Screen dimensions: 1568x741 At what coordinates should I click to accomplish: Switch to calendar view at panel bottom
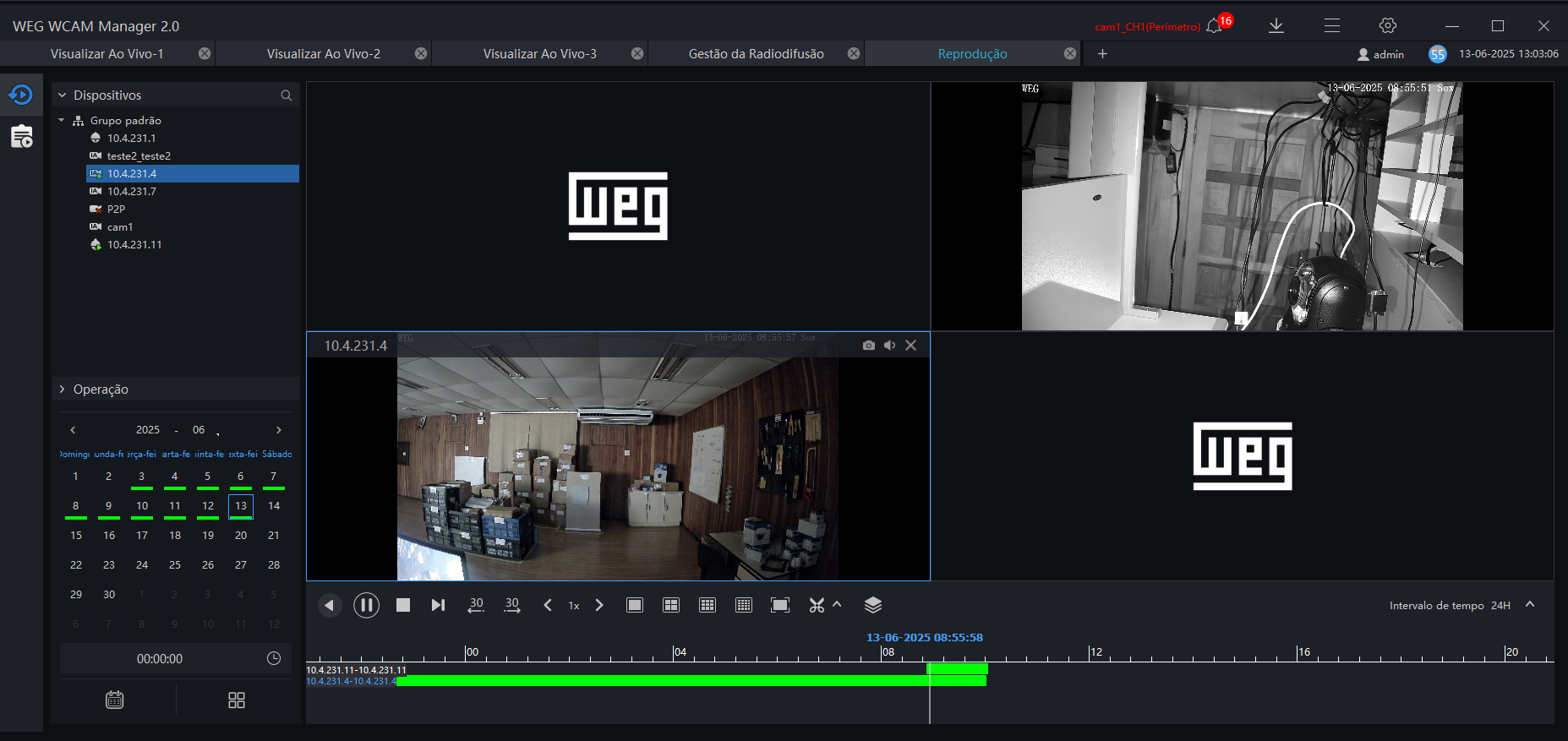click(x=115, y=700)
